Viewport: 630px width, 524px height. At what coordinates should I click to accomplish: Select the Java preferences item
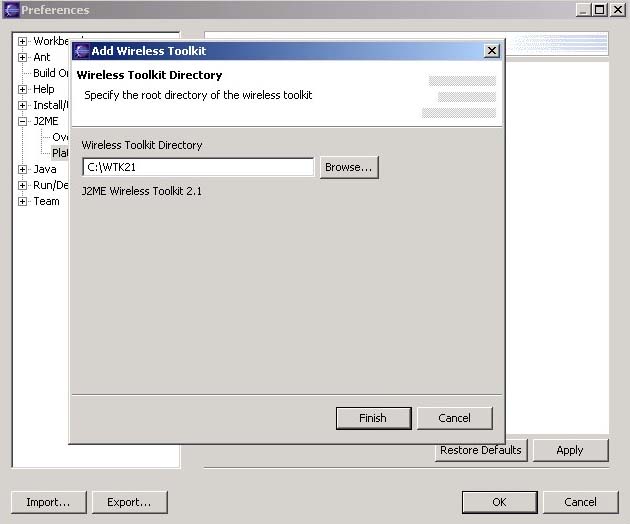[45, 169]
